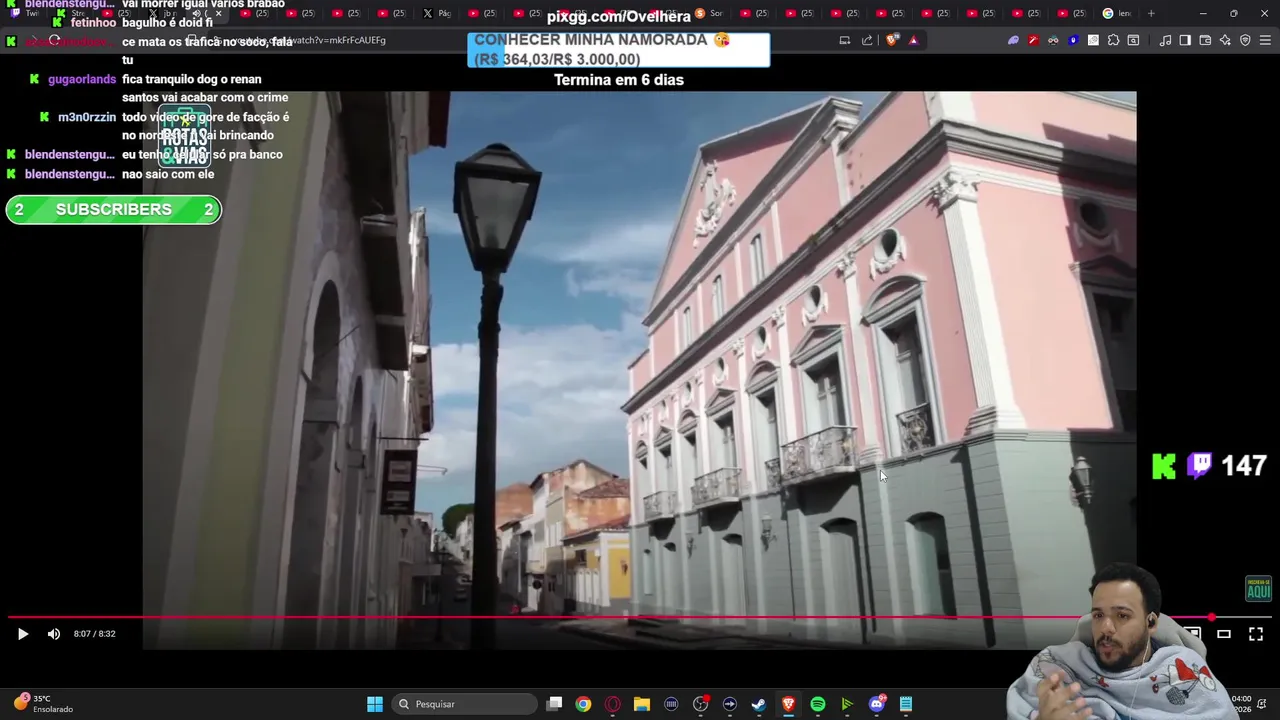Toggle the browser sidebar panel
Screen dimensions: 1280x720
click(x=1185, y=40)
